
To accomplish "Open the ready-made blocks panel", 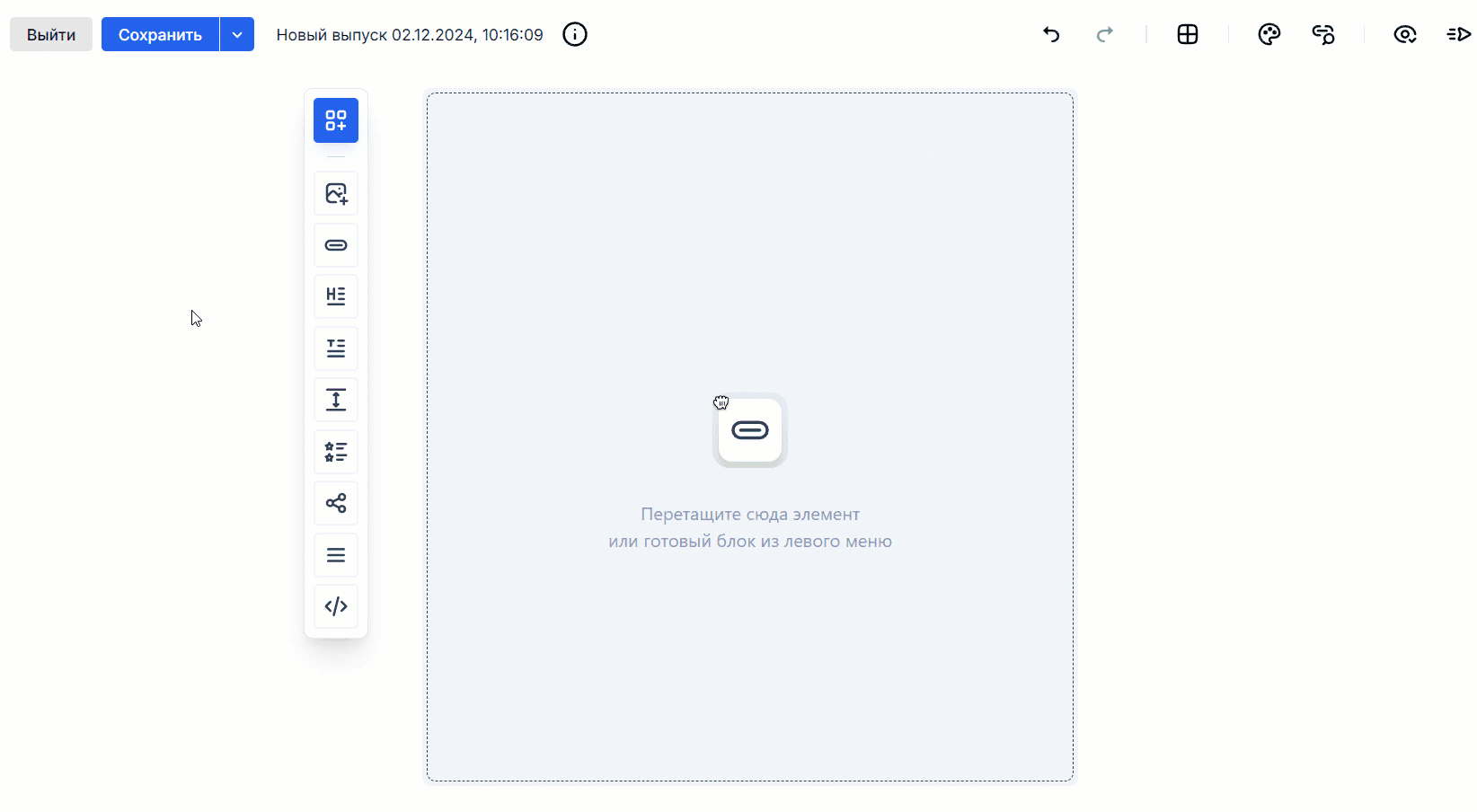I will 336,119.
